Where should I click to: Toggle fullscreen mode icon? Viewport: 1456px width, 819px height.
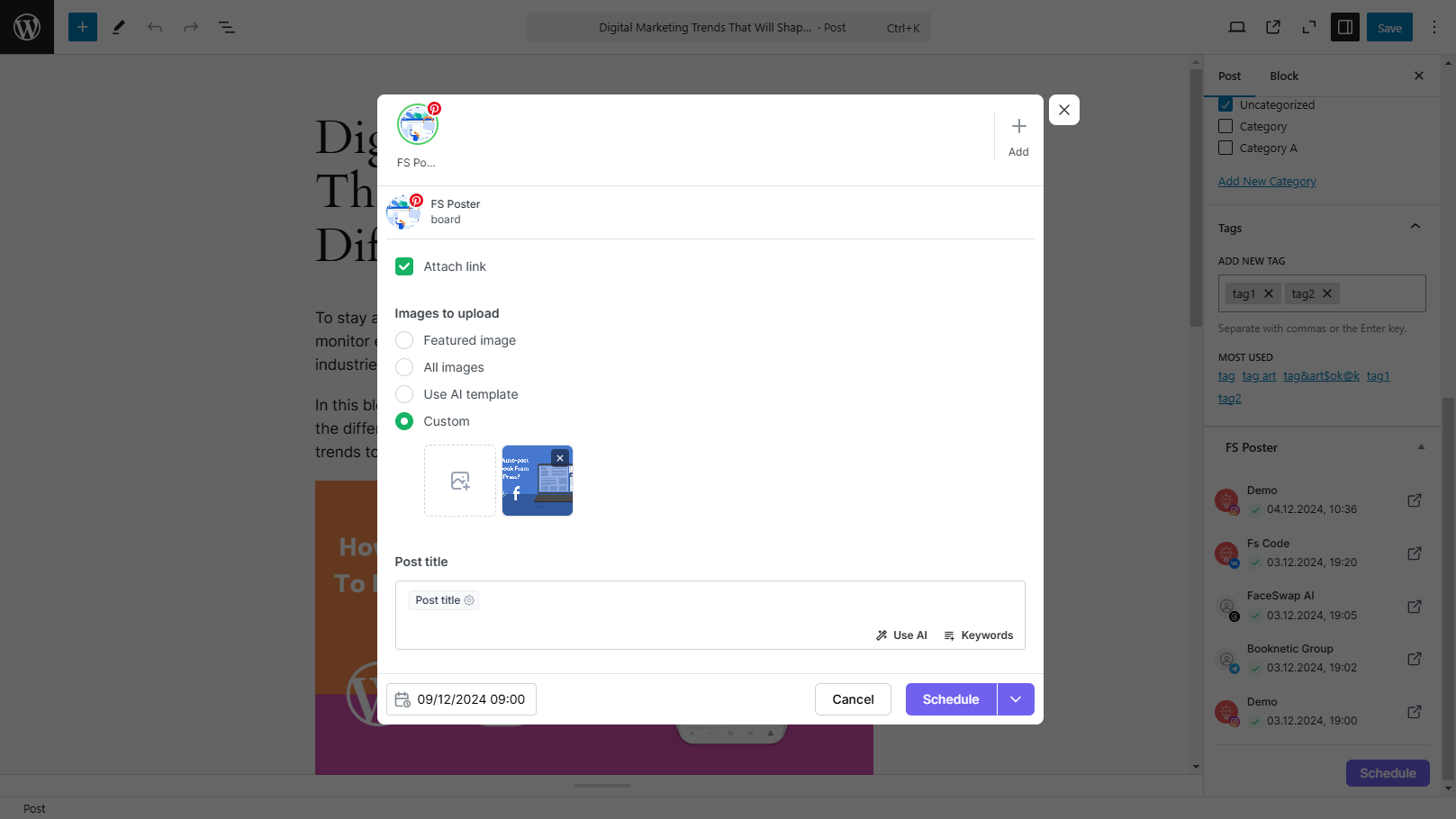point(1309,27)
